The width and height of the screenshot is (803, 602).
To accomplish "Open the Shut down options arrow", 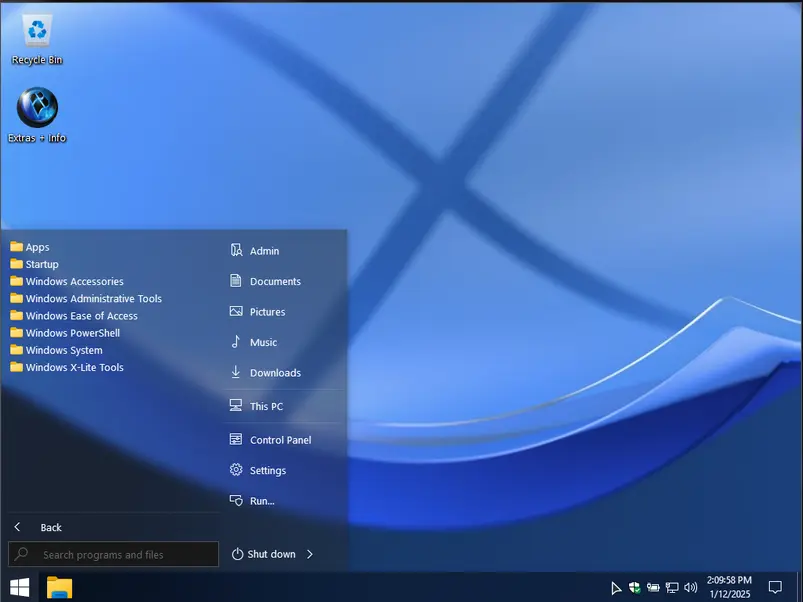I will 310,554.
